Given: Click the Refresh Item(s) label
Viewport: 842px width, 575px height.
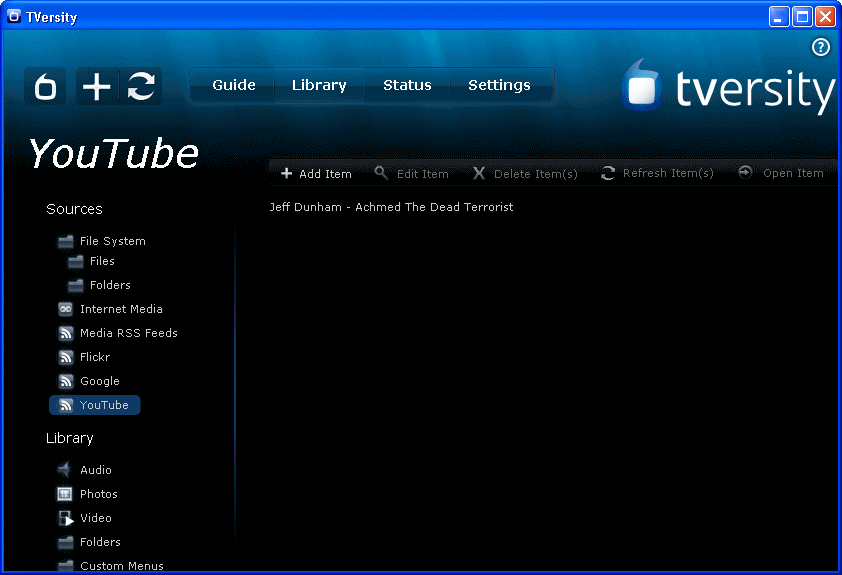Looking at the screenshot, I should coord(668,173).
